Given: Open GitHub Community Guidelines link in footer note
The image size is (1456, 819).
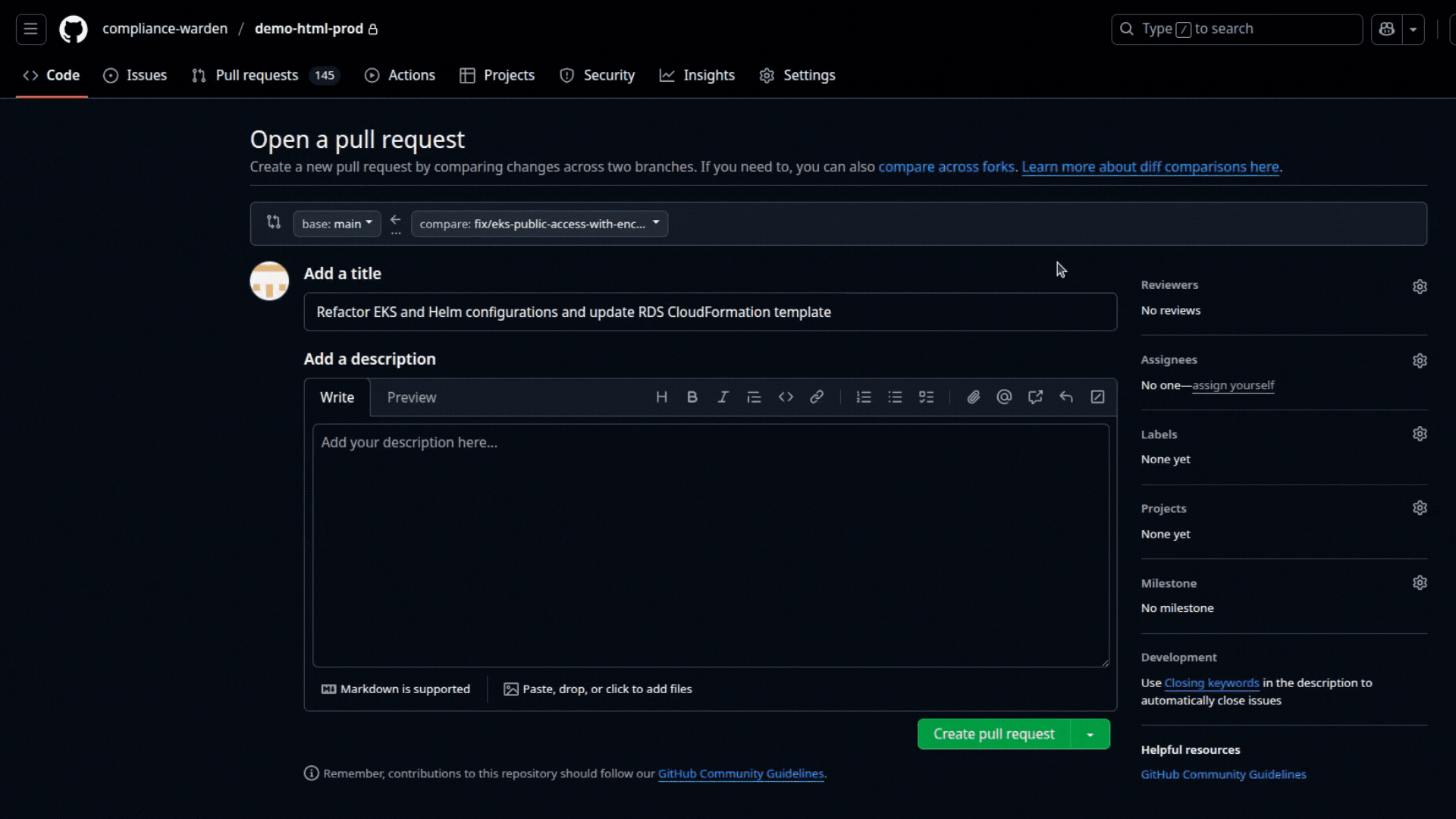Looking at the screenshot, I should 741,773.
